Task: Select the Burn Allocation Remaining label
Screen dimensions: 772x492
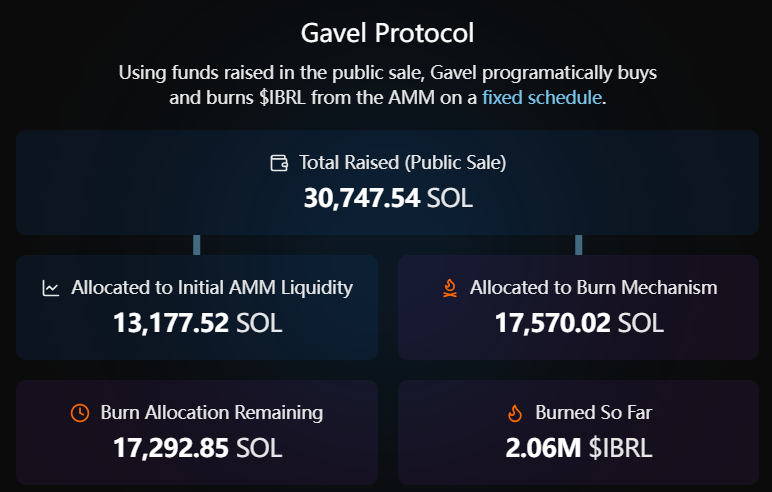Action: click(211, 412)
